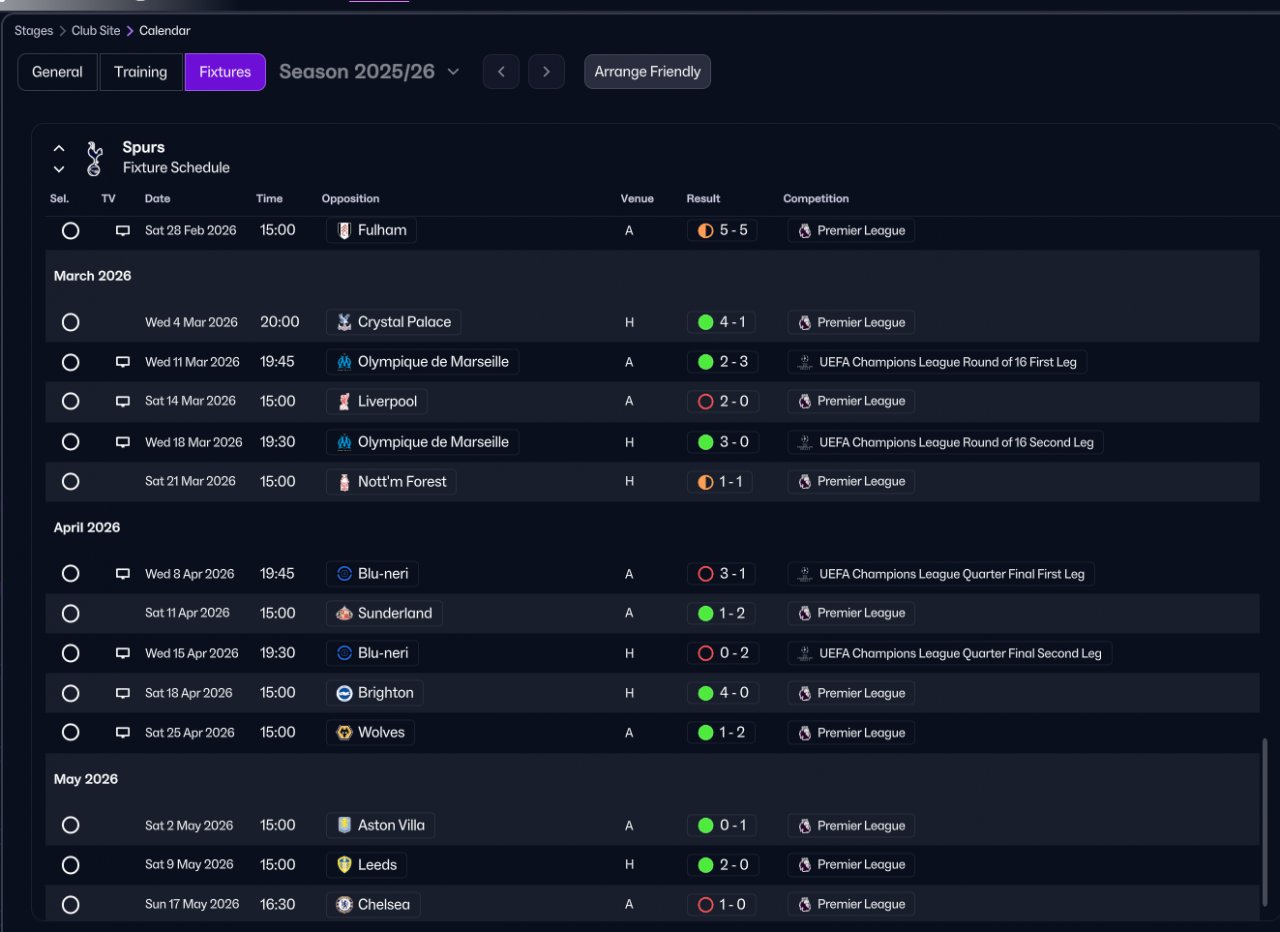Click the Spurs club crest icon
The width and height of the screenshot is (1280, 932).
pos(94,158)
